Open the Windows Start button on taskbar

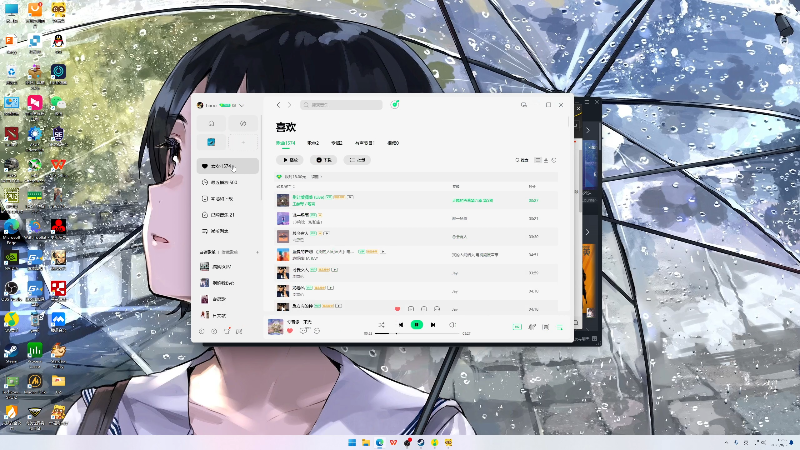(x=352, y=442)
